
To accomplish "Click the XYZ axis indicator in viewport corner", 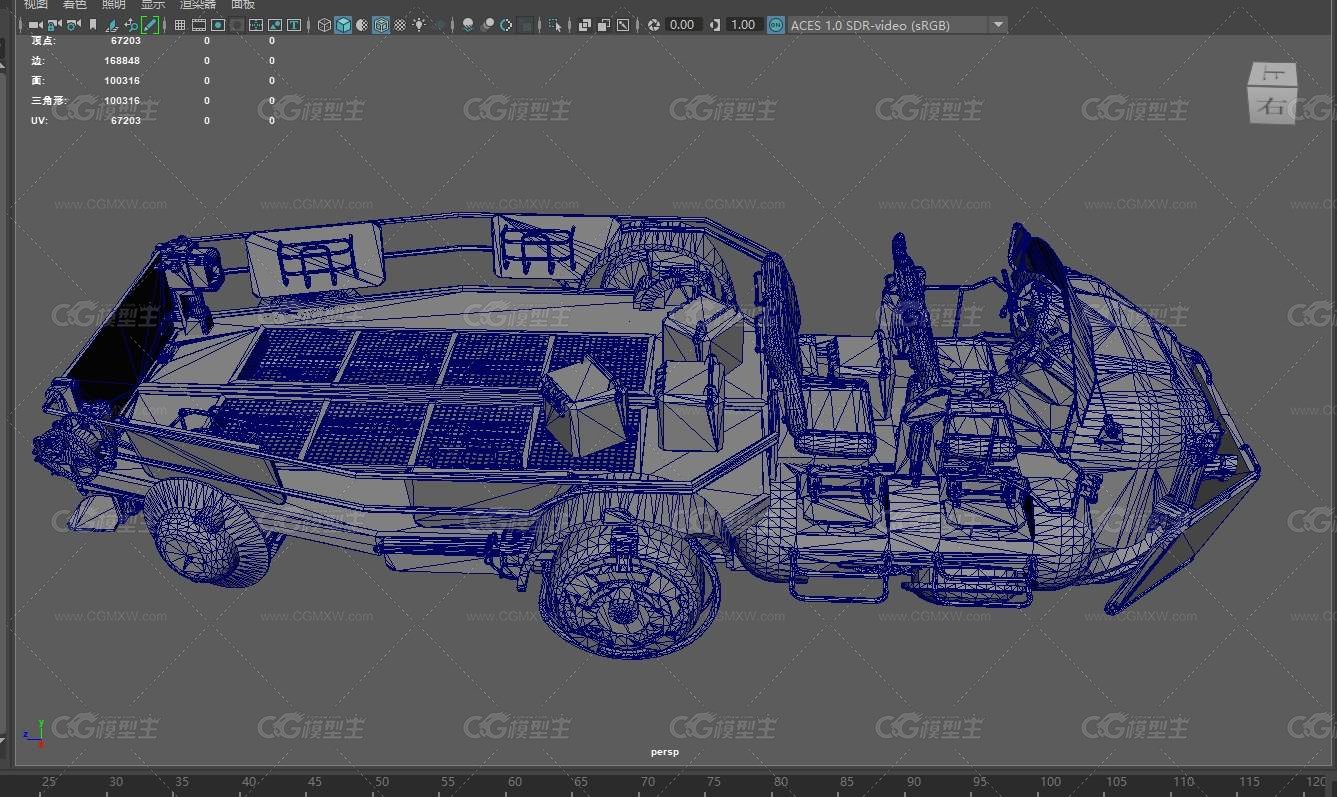I will (37, 733).
